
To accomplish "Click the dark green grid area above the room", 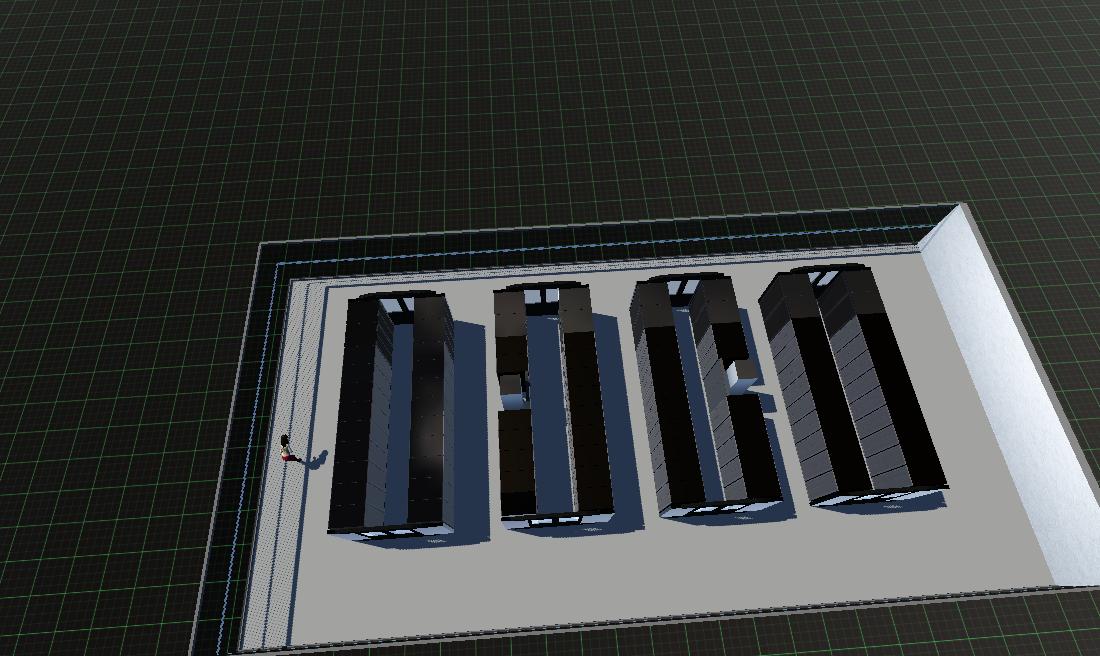I will coord(500,100).
